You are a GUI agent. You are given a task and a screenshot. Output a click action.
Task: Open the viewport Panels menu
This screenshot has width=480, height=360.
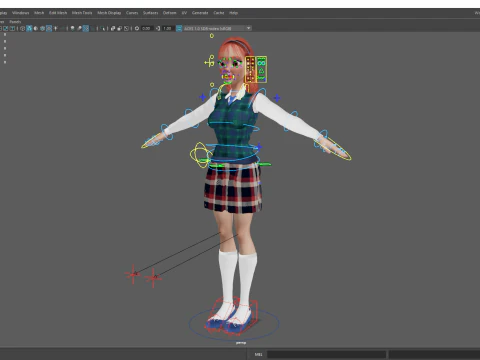[15, 22]
